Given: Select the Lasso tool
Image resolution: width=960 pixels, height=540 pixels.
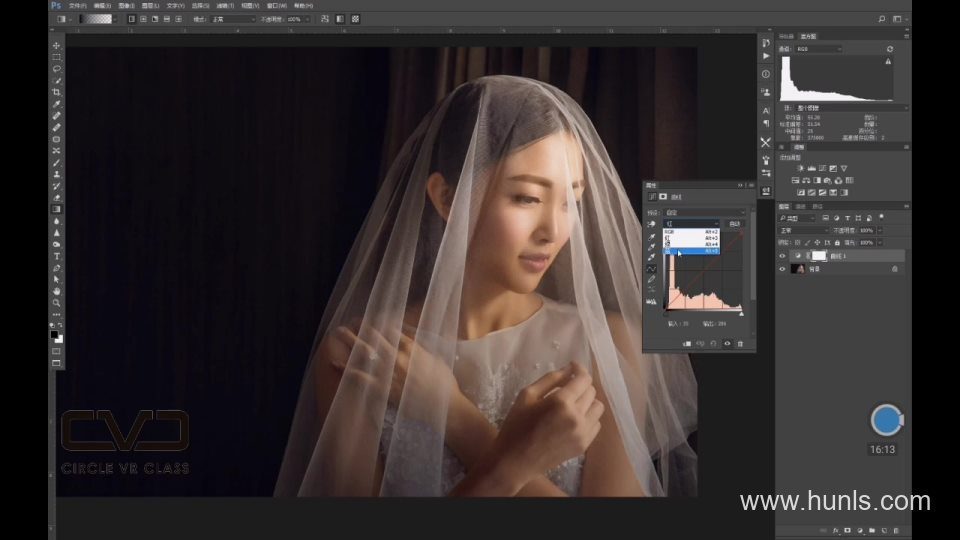Looking at the screenshot, I should [x=56, y=69].
